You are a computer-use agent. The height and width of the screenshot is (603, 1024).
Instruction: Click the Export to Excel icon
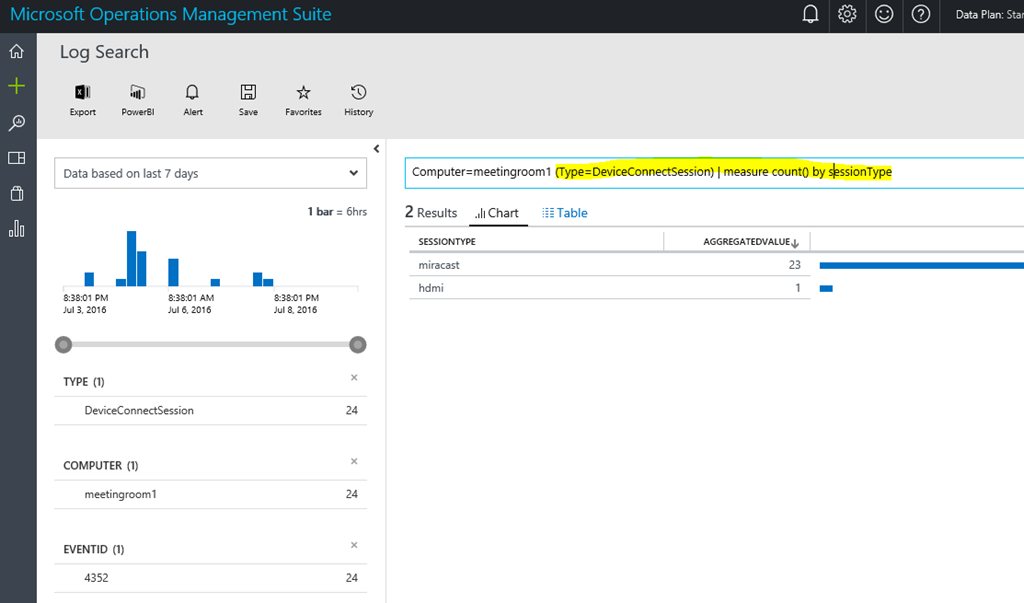point(82,93)
